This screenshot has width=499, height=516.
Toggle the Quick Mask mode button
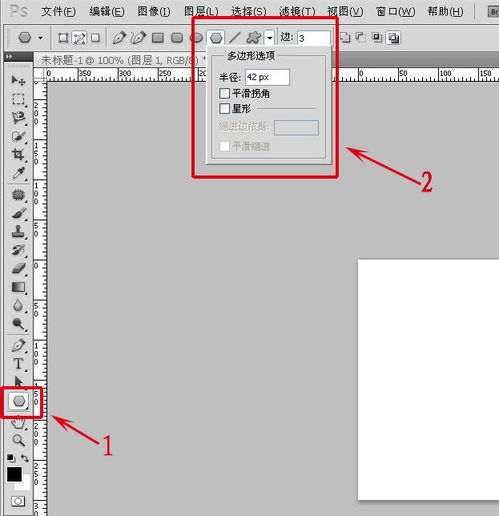tap(18, 501)
